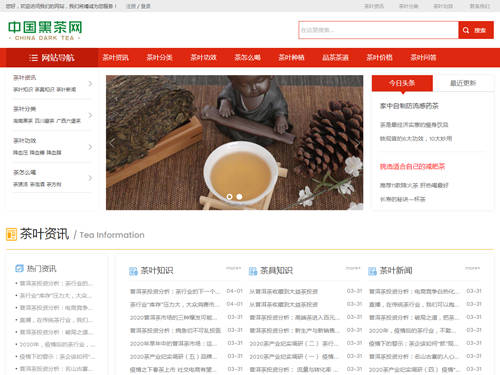Click the 茶叶知识 column icon
This screenshot has width=500, height=375.
(133, 271)
